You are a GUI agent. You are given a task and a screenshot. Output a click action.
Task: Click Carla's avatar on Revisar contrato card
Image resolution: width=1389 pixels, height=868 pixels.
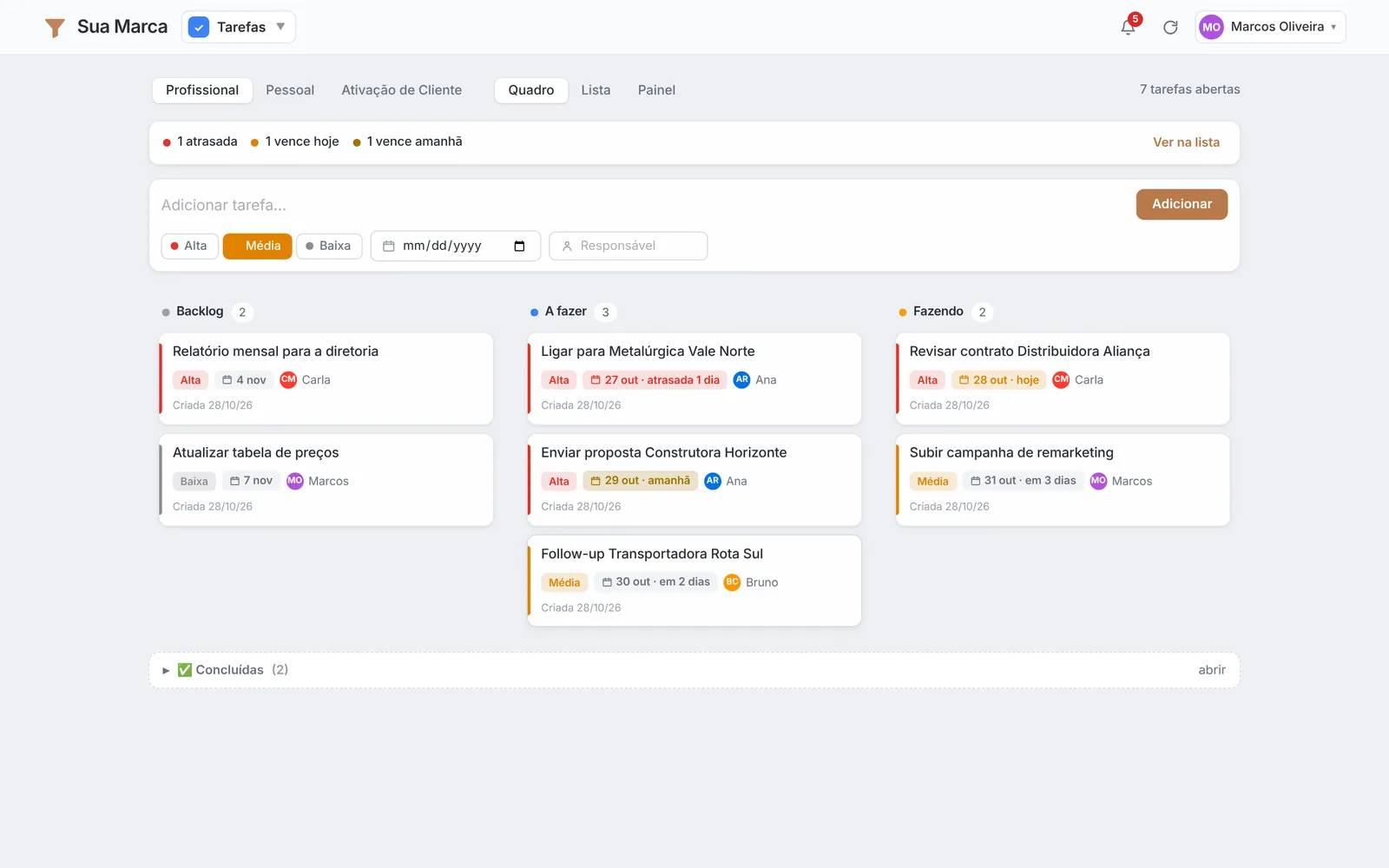(1061, 379)
